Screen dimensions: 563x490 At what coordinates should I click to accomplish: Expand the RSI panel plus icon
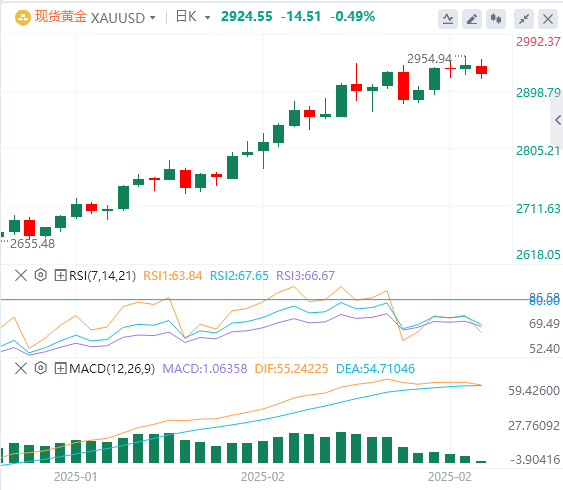[x=60, y=276]
